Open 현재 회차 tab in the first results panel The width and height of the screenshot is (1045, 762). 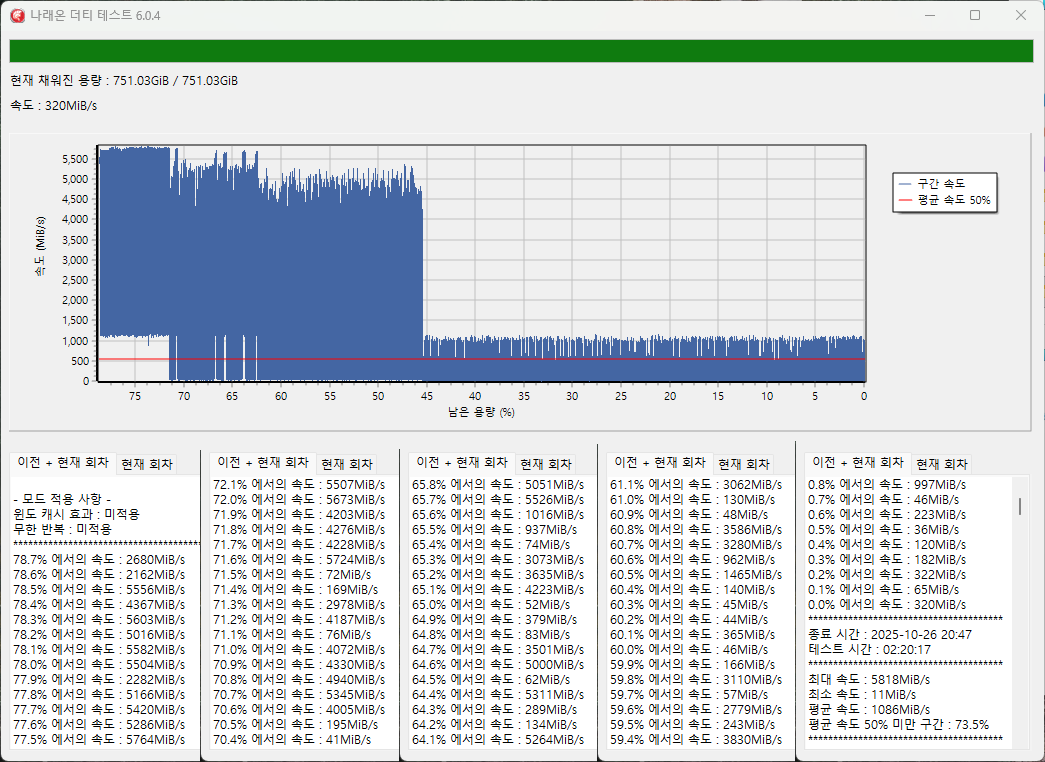point(146,464)
